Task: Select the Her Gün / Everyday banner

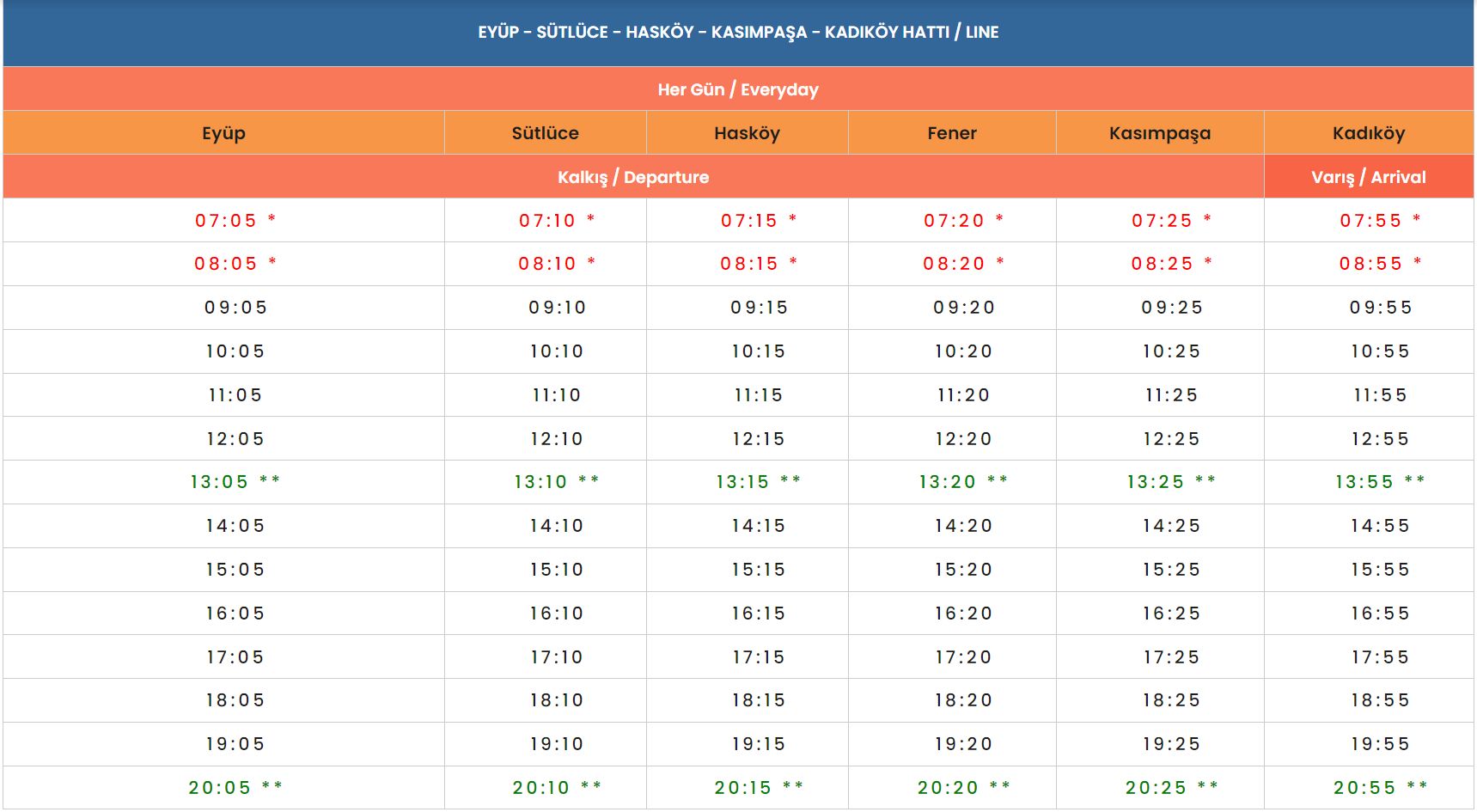Action: (x=738, y=89)
